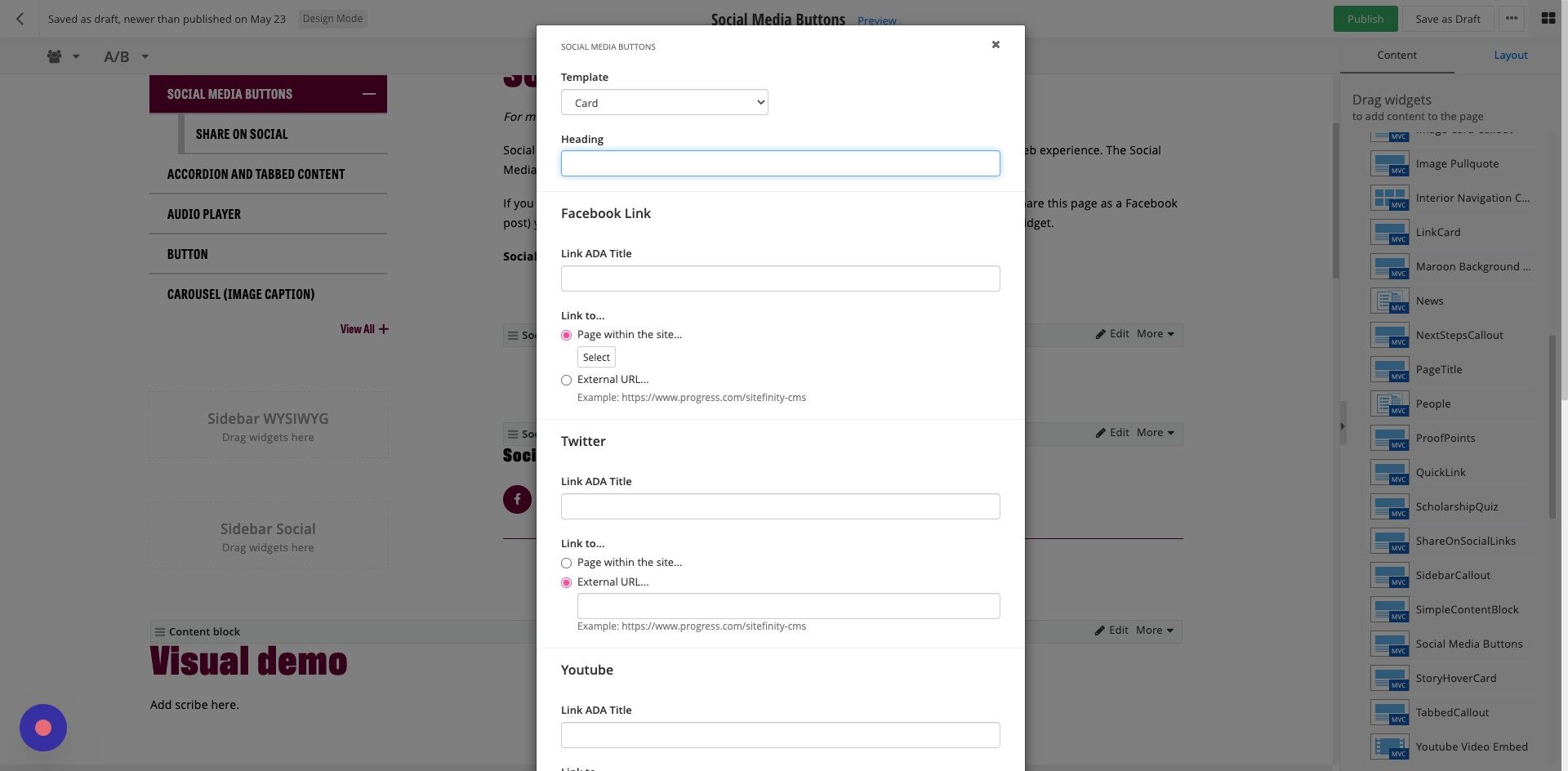Click View All plus link
Image resolution: width=1568 pixels, height=771 pixels.
click(x=364, y=329)
